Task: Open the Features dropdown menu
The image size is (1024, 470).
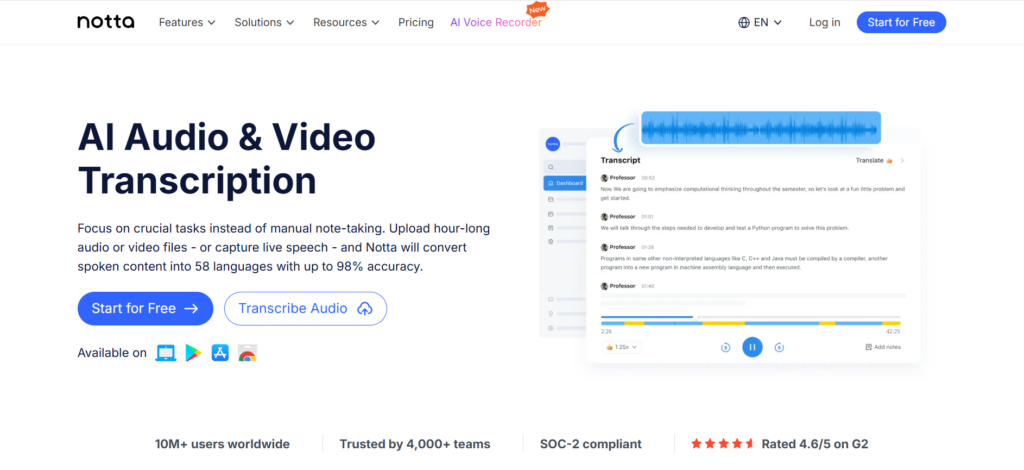Action: (187, 22)
